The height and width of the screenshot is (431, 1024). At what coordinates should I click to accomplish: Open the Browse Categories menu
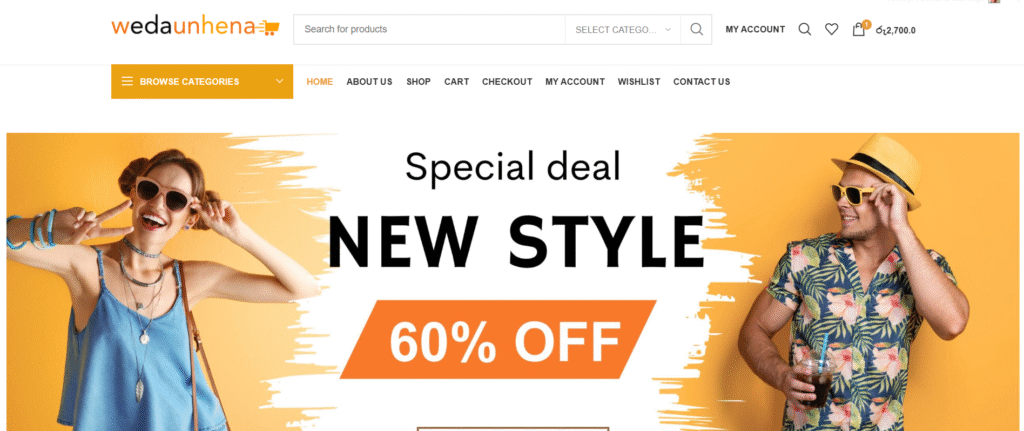tap(202, 82)
